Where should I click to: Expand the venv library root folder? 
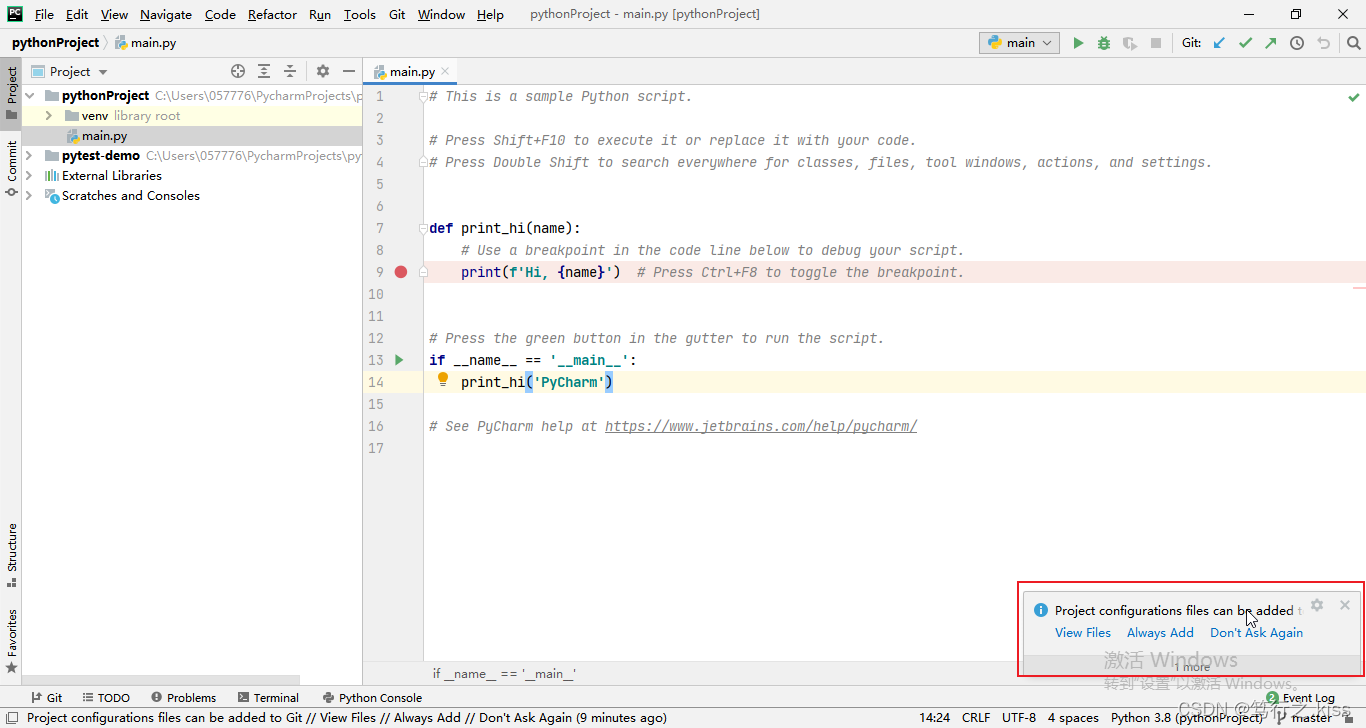(x=47, y=115)
